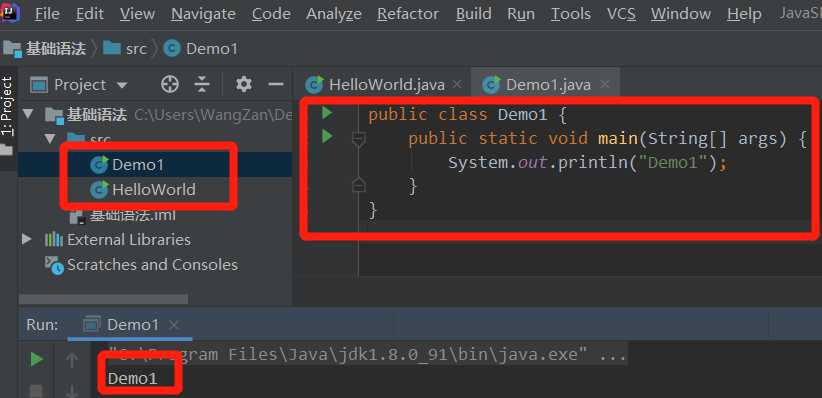The height and width of the screenshot is (398, 822).
Task: Click the Project panel horizontal scrollbar
Action: coord(103,299)
